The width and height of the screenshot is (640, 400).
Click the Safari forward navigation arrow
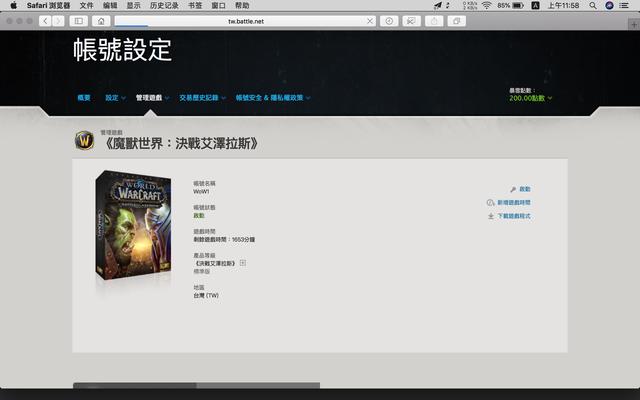pyautogui.click(x=58, y=21)
